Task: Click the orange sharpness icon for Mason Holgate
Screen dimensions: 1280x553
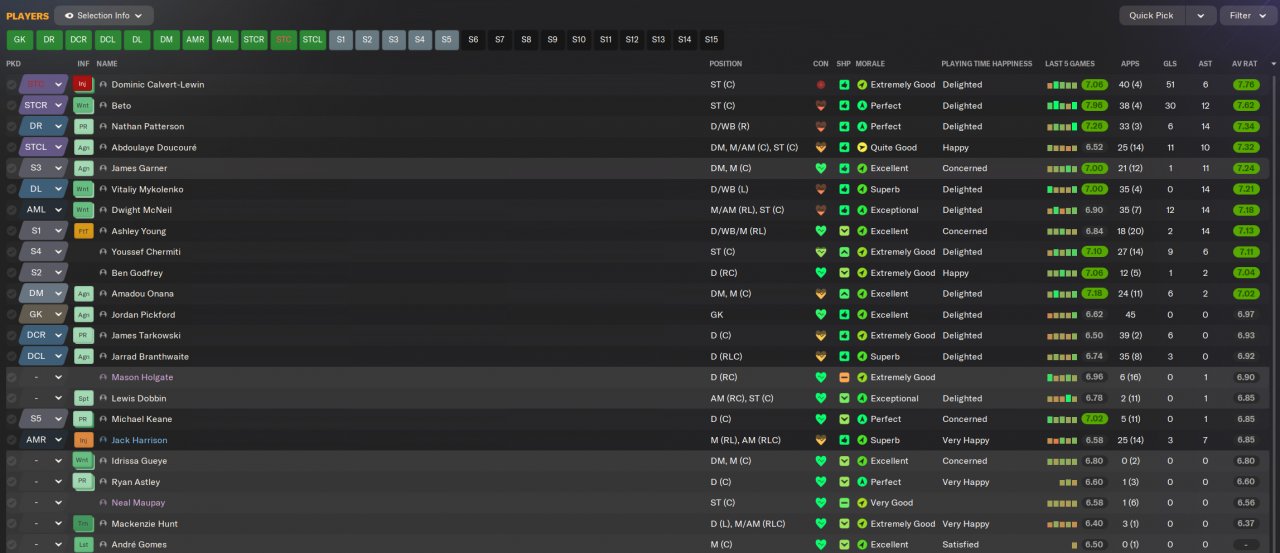Action: 844,378
